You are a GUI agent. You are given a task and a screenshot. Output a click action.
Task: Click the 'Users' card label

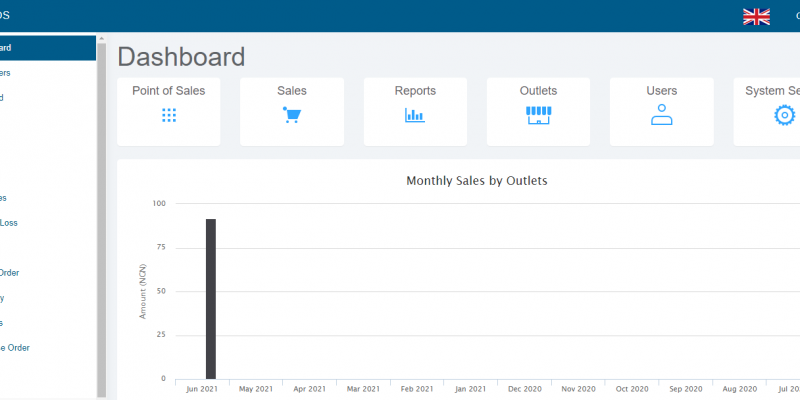pos(661,91)
